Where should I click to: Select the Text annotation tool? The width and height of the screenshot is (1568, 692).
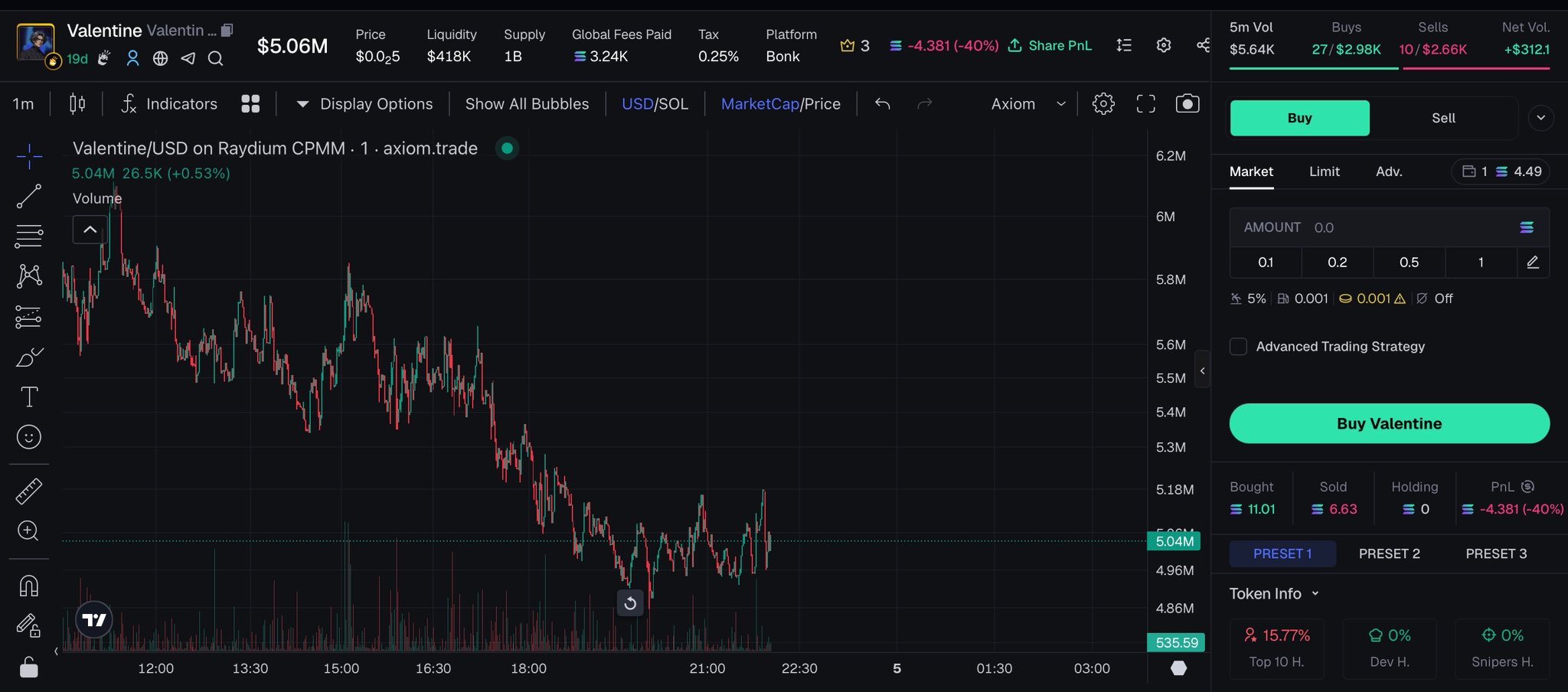pyautogui.click(x=29, y=397)
